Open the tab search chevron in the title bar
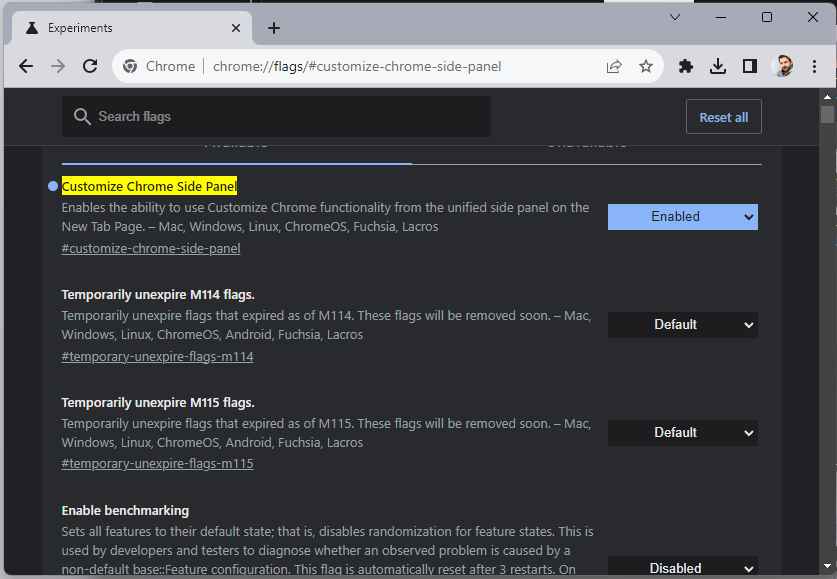Image resolution: width=837 pixels, height=579 pixels. pos(675,17)
